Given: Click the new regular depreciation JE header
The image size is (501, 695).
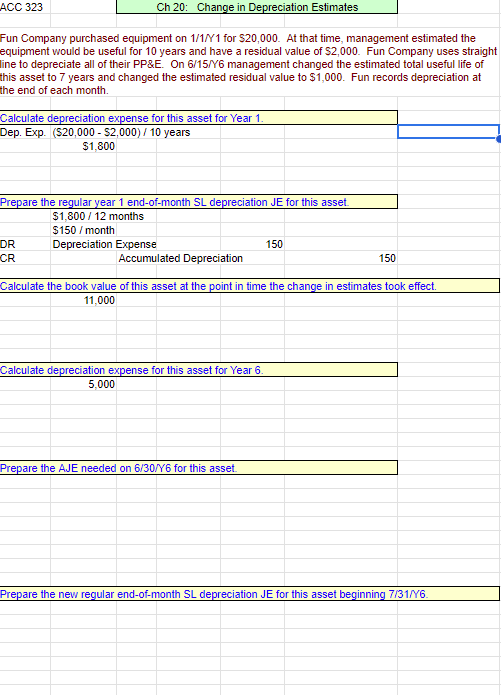Looking at the screenshot, I should click(250, 594).
